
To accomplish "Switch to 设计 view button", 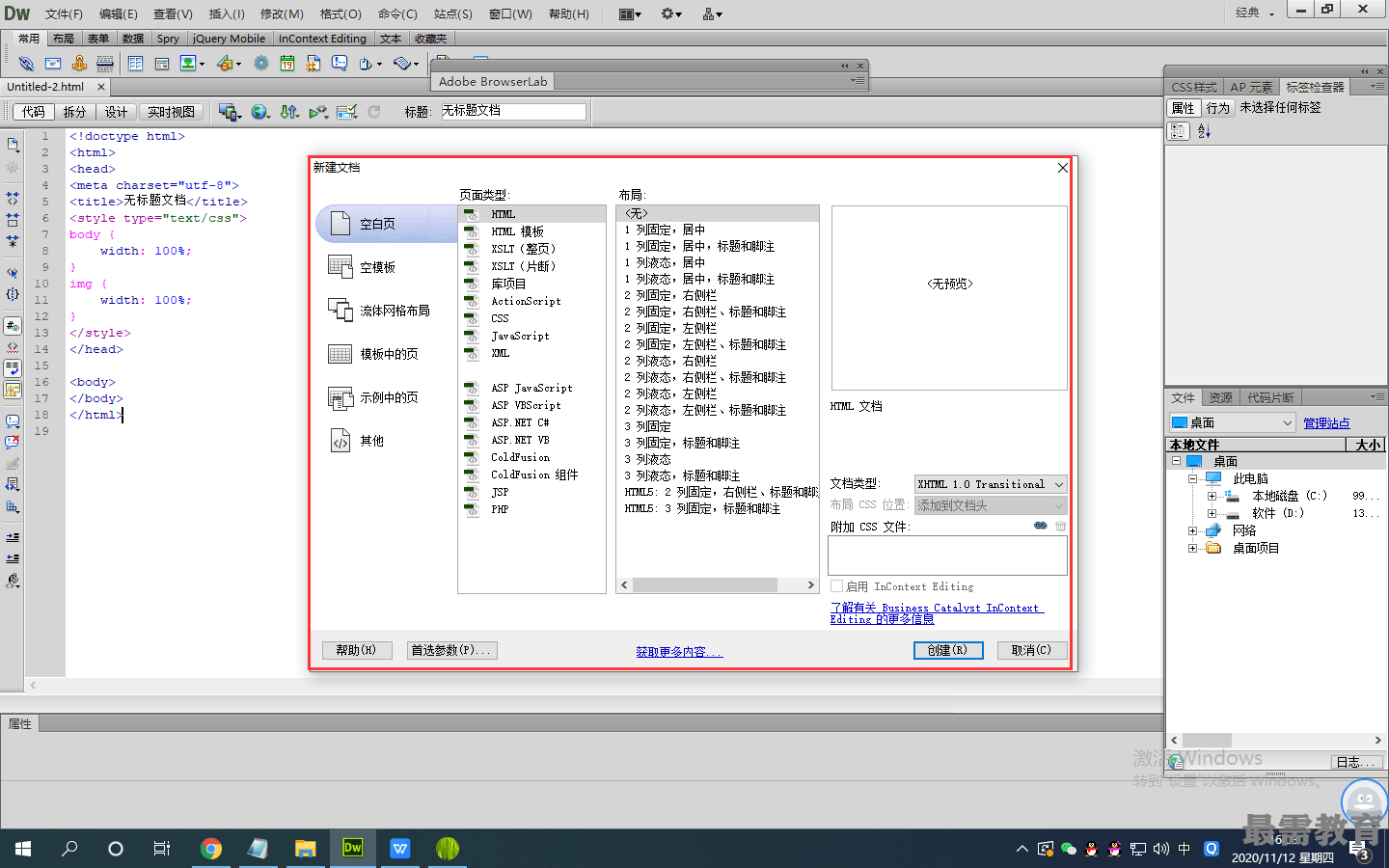I will [x=116, y=112].
